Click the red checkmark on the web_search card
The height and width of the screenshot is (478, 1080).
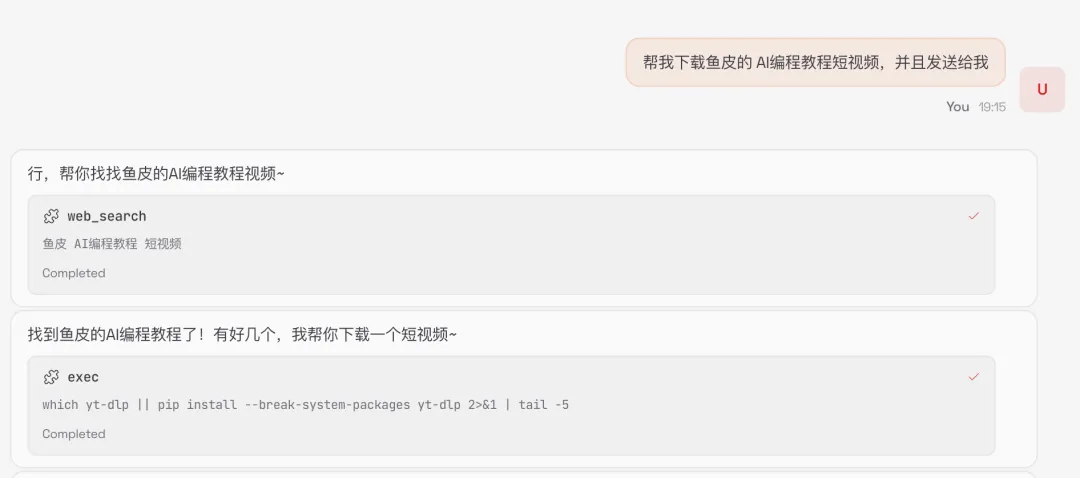click(973, 216)
